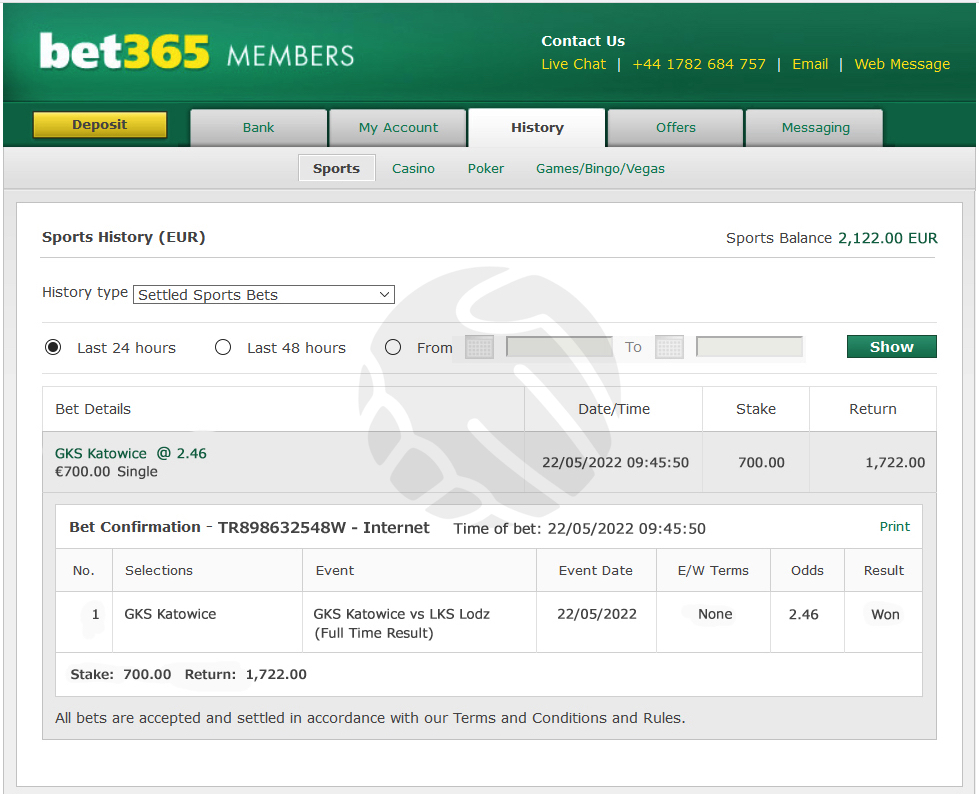Select the Last 24 hours option

tap(53, 347)
